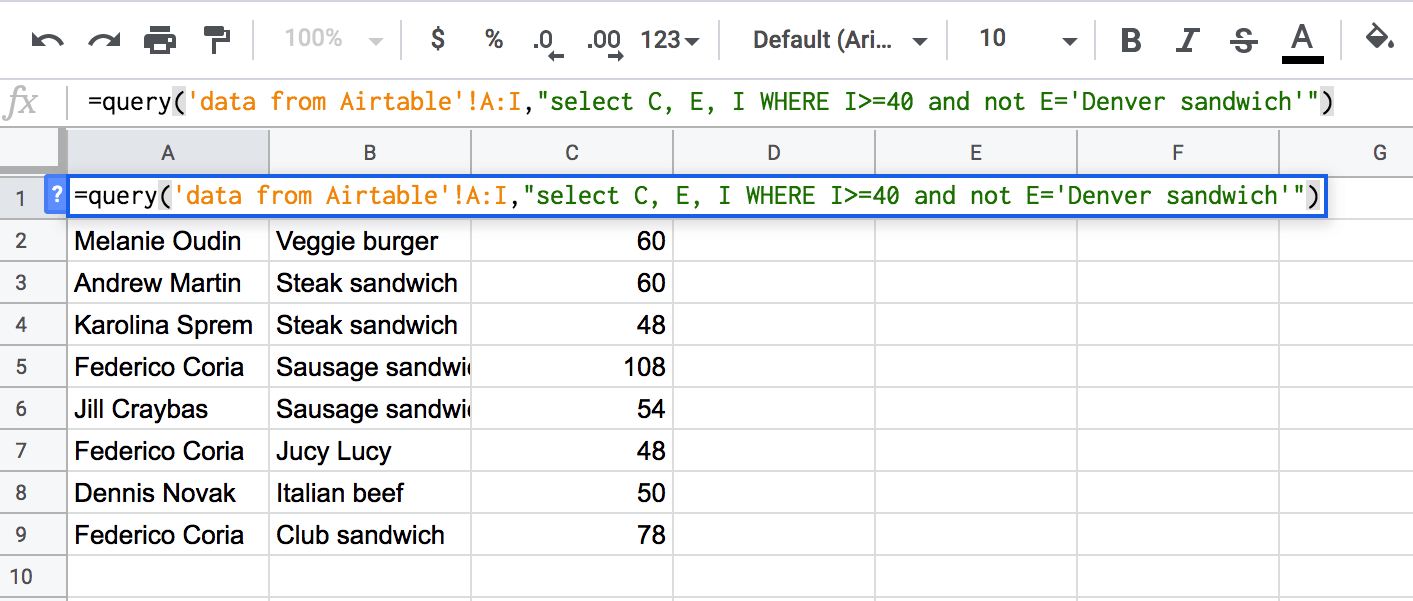Viewport: 1413px width, 601px height.
Task: Select column D header
Action: point(774,152)
